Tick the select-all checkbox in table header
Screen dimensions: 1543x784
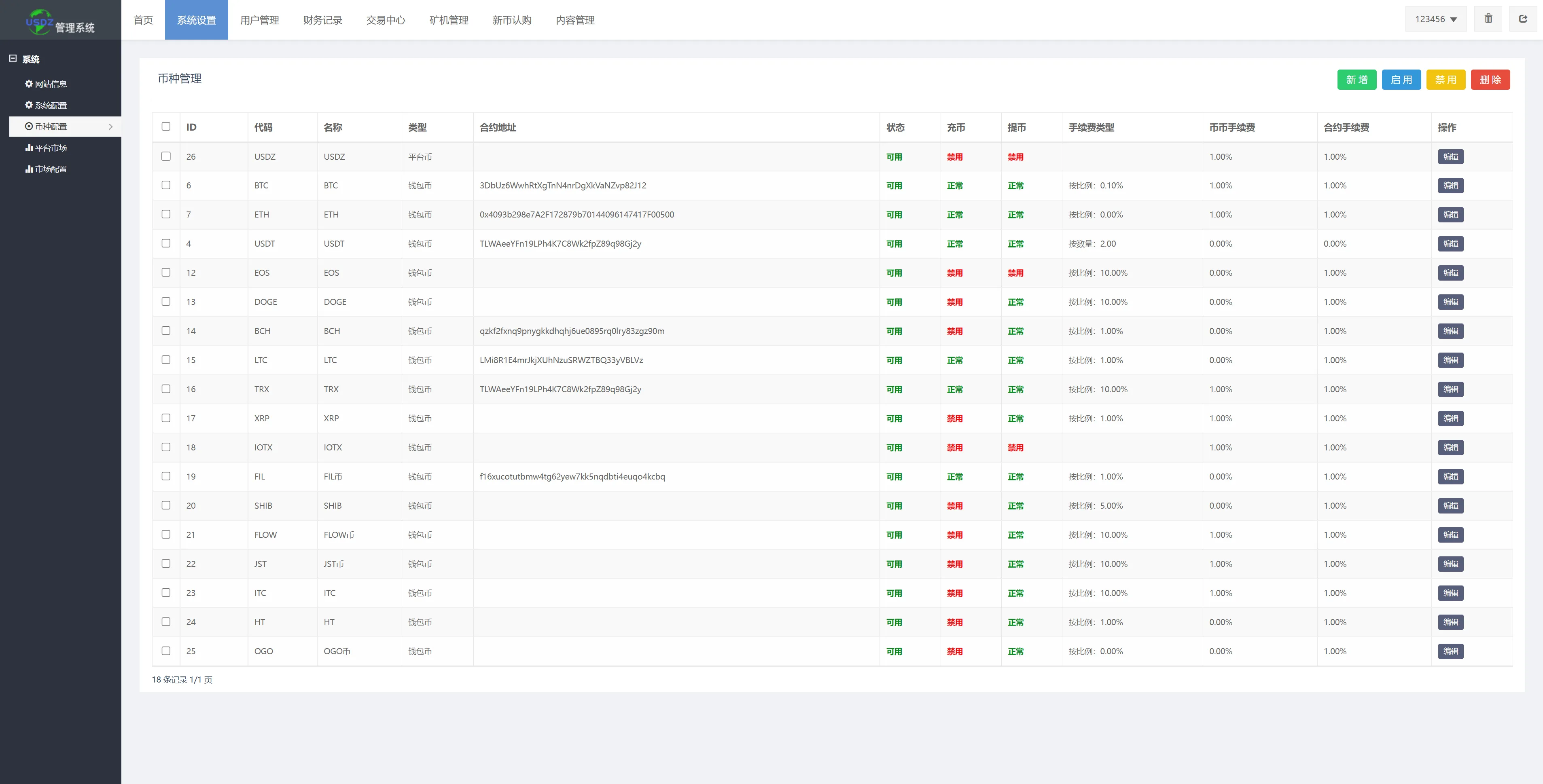(x=166, y=126)
